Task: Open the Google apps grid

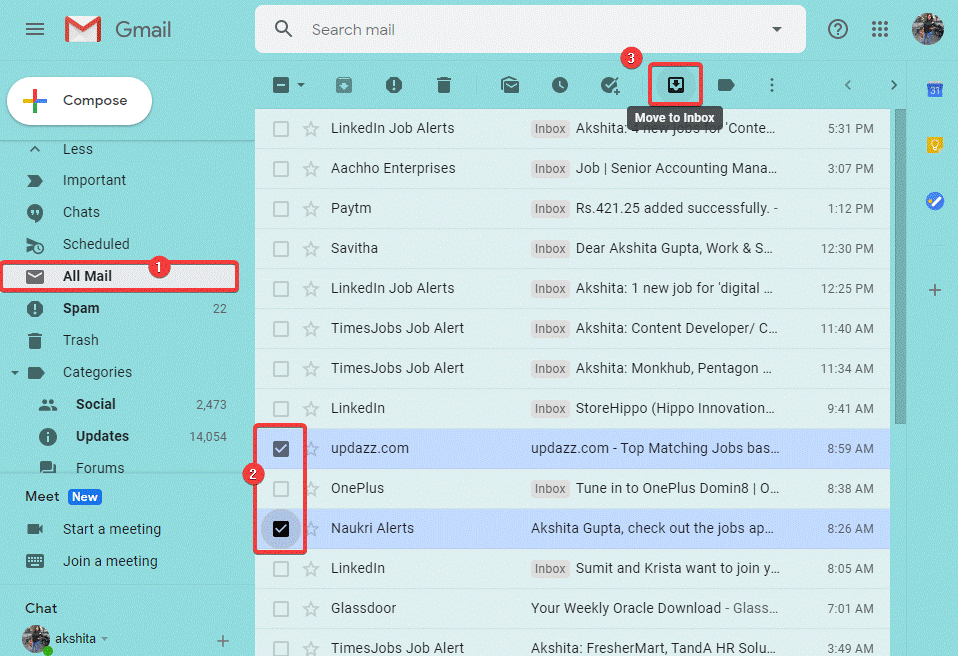Action: tap(880, 30)
